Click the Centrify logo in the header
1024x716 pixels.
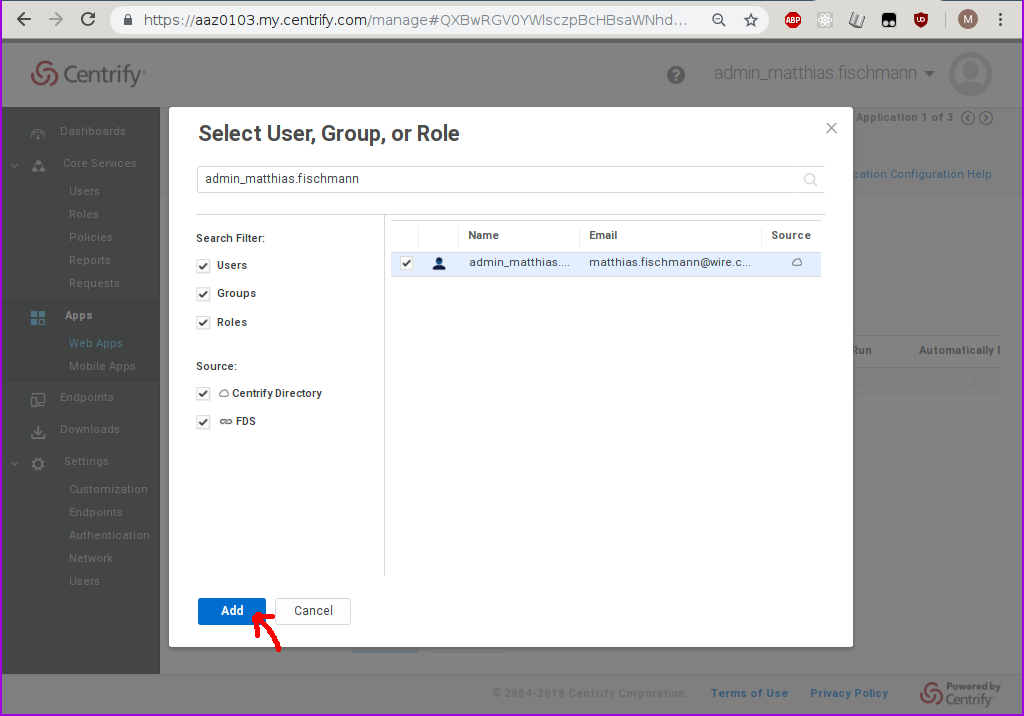[x=88, y=74]
